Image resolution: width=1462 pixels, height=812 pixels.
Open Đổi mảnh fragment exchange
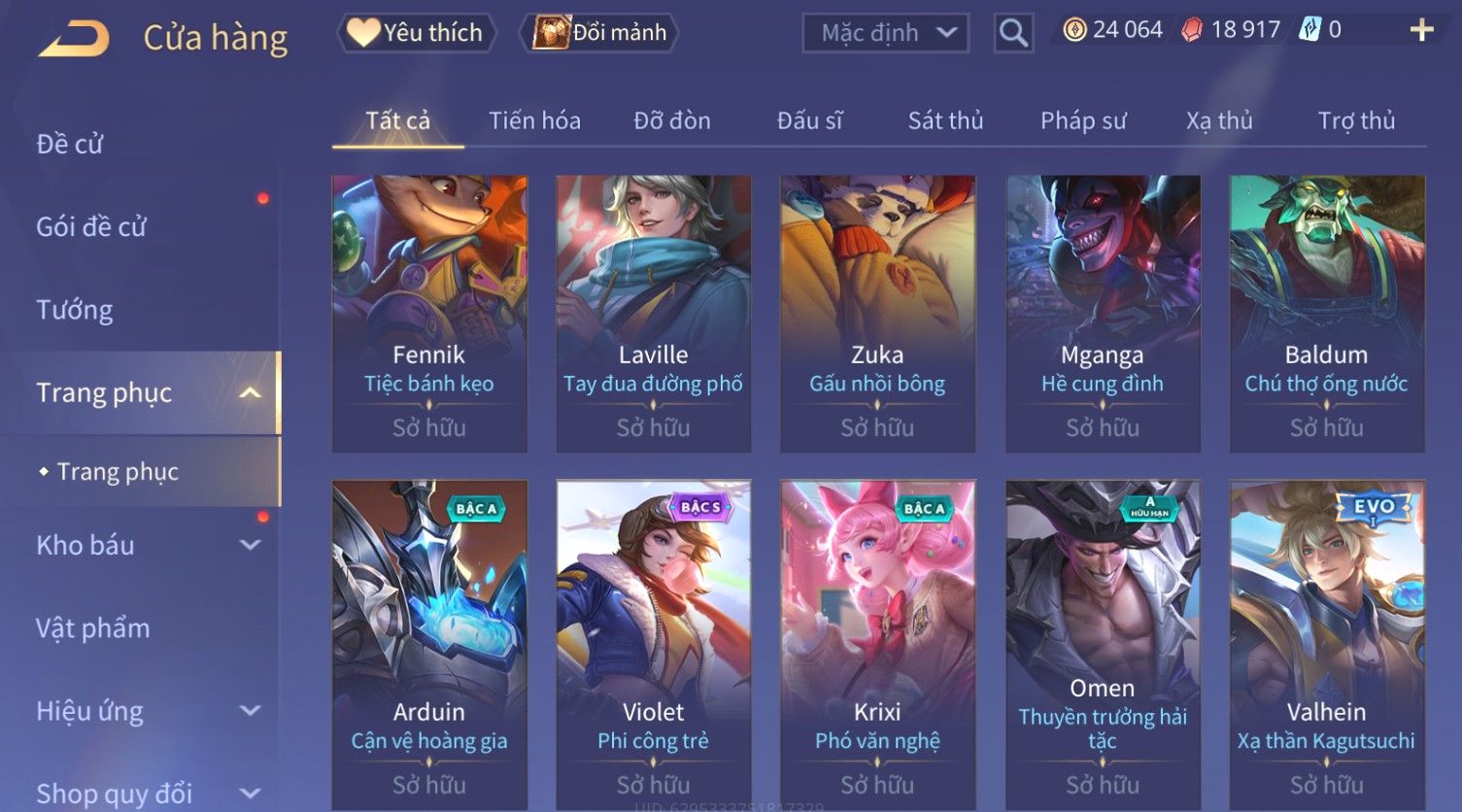click(598, 33)
